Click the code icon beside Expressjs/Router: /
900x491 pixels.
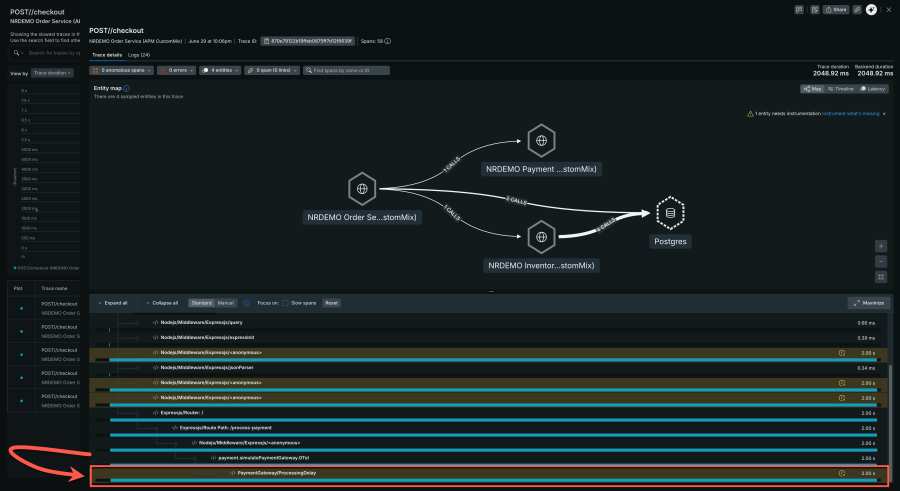click(x=156, y=413)
